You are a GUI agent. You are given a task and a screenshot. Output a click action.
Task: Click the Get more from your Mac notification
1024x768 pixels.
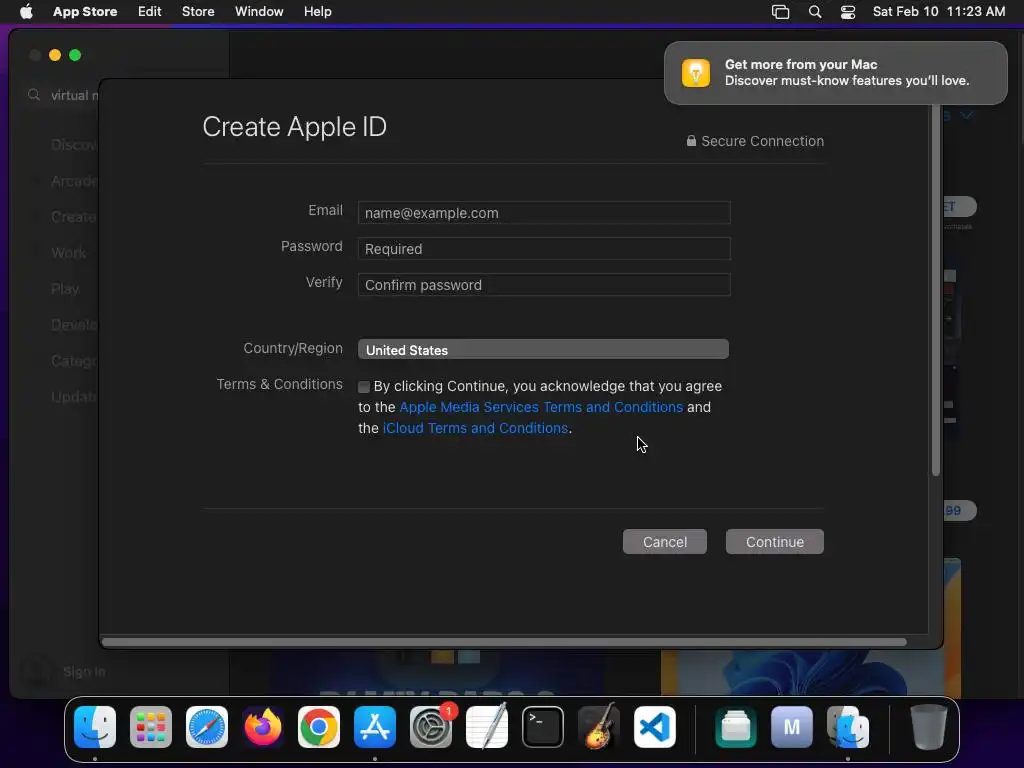(x=836, y=72)
